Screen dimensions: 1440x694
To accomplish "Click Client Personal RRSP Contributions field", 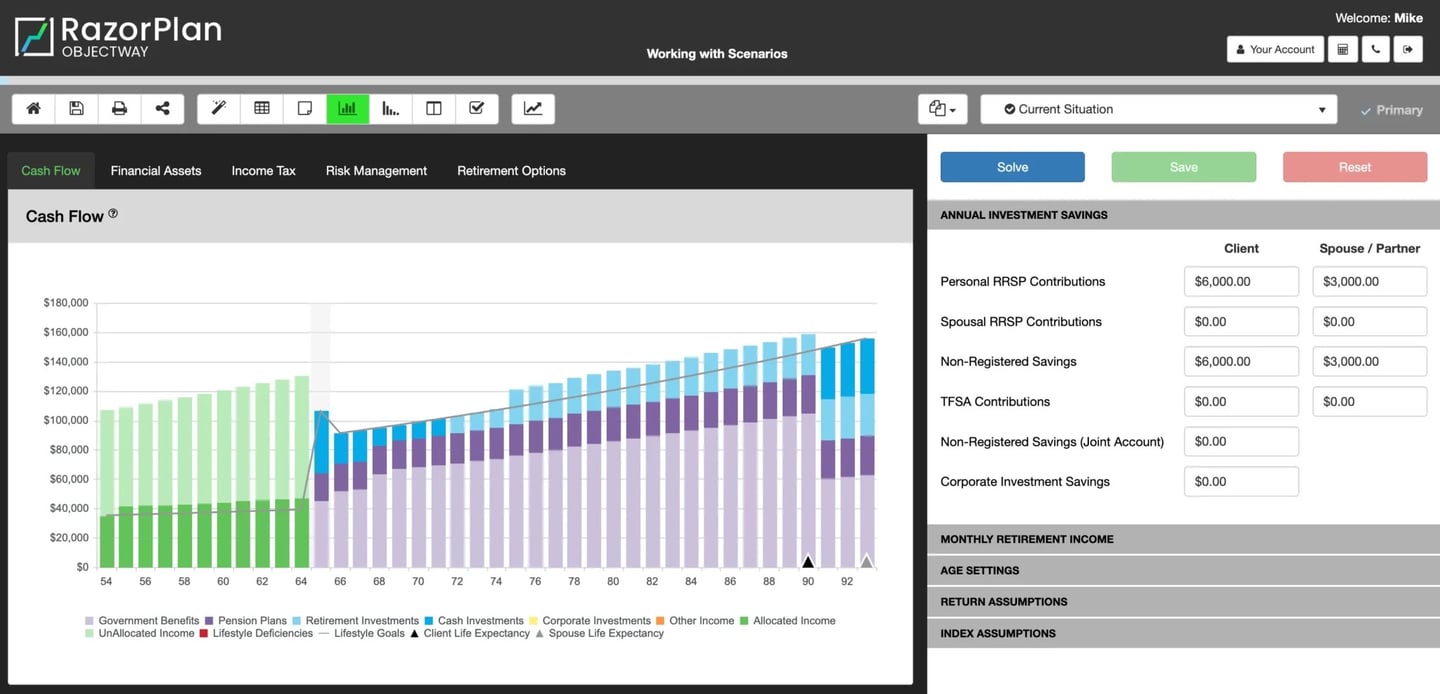I will (1241, 281).
